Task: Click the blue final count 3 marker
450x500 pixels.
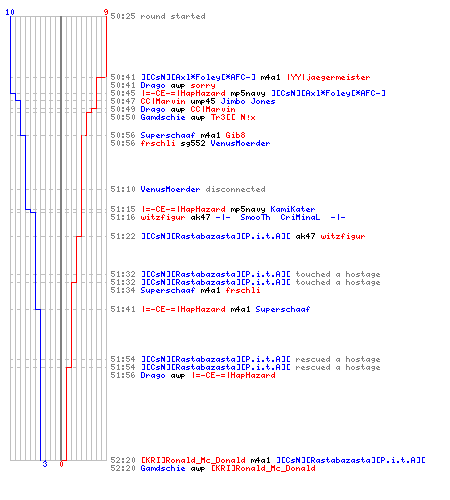Action: pos(45,464)
